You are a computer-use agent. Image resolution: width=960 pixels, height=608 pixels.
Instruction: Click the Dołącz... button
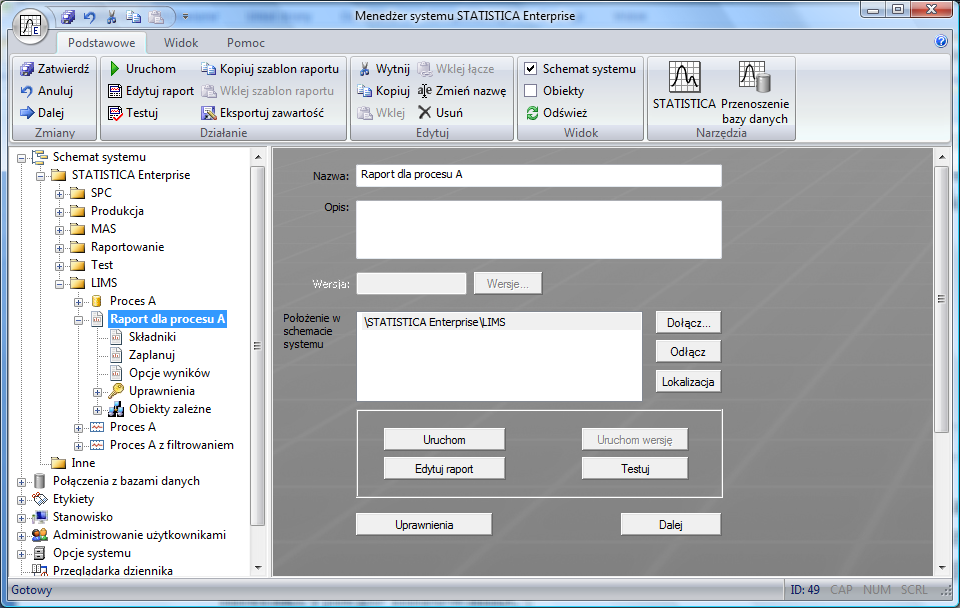(x=688, y=323)
